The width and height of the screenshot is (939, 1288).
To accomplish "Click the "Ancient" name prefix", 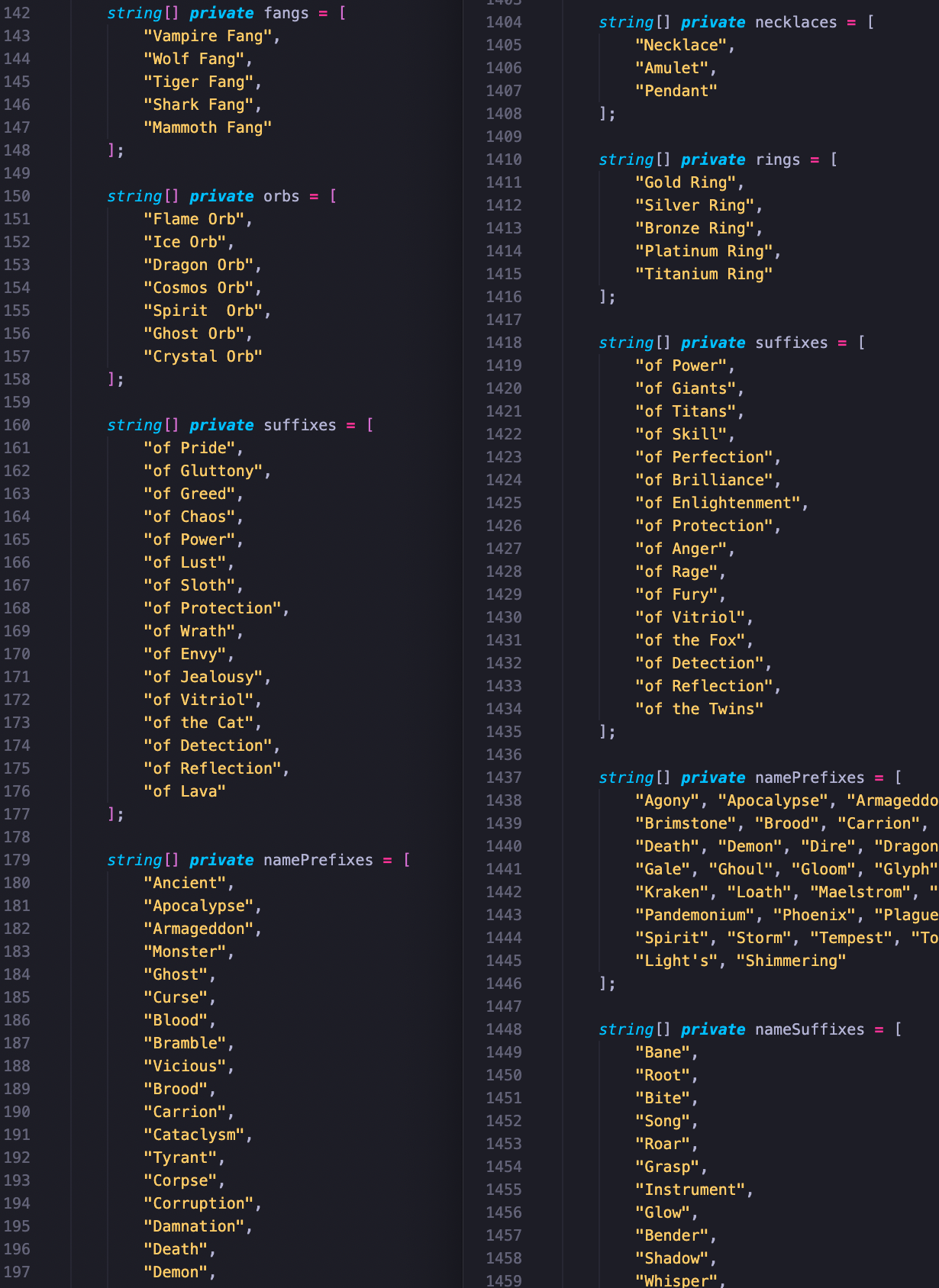I will pyautogui.click(x=185, y=883).
